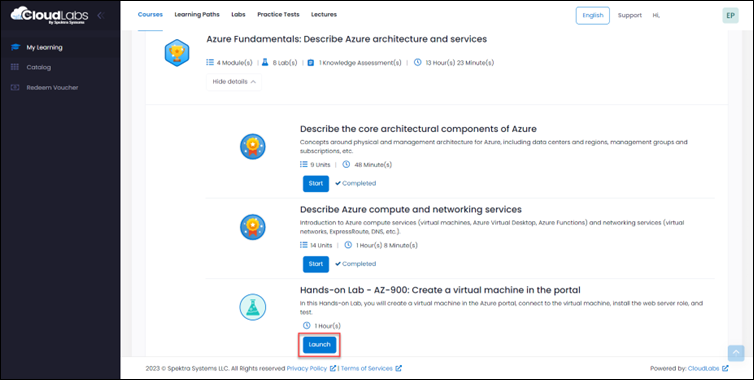The height and width of the screenshot is (380, 754).
Task: Click the lab flask icon
Action: [252, 307]
